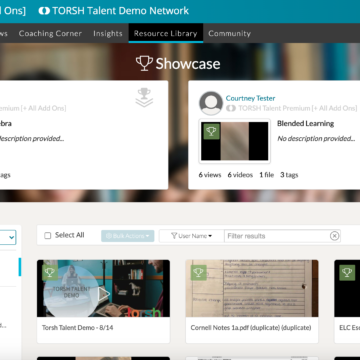This screenshot has height=360, width=360.
Task: Expand the User Name filter dropdown
Action: click(x=192, y=236)
